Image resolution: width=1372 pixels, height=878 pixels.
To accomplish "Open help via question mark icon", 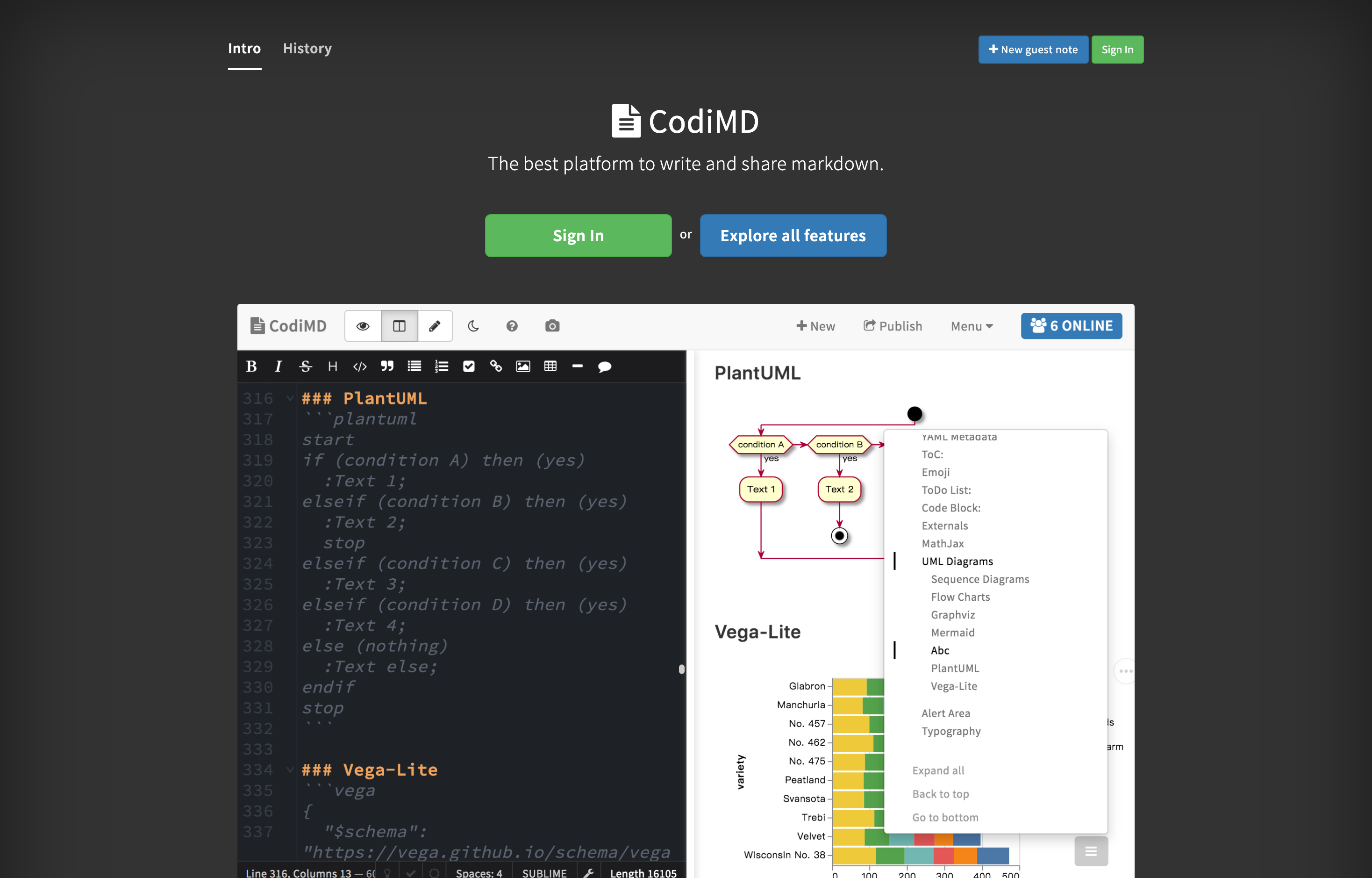I will click(x=512, y=326).
